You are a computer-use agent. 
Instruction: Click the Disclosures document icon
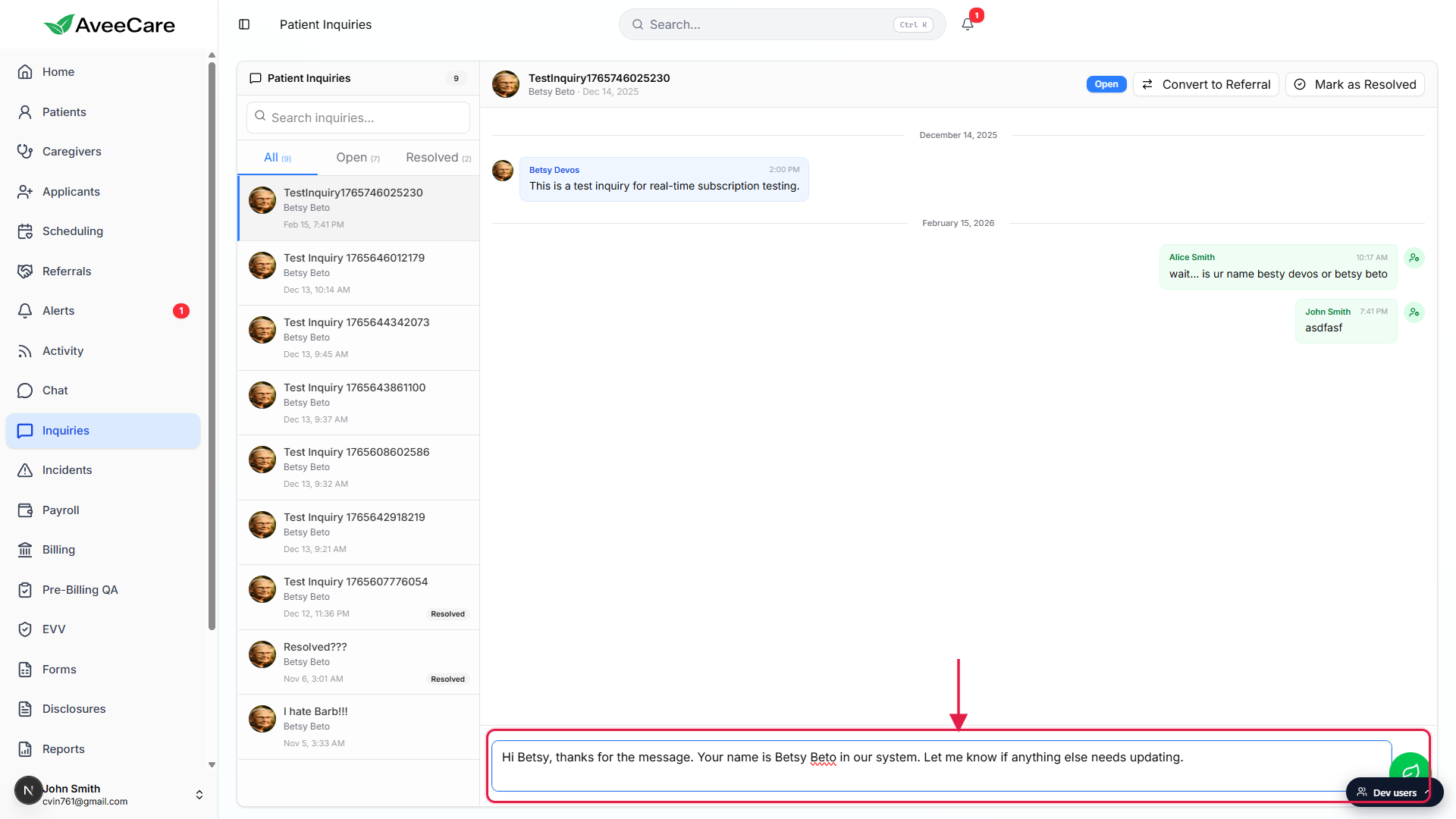25,709
